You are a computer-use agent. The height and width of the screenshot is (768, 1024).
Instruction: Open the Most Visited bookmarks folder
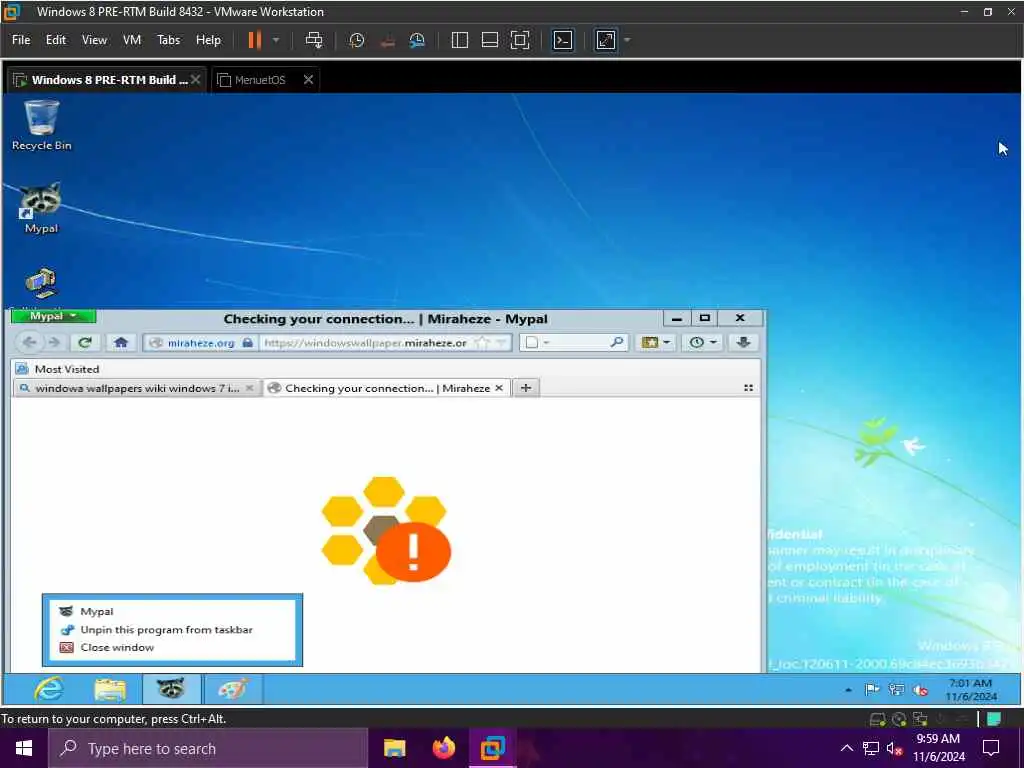tap(58, 369)
